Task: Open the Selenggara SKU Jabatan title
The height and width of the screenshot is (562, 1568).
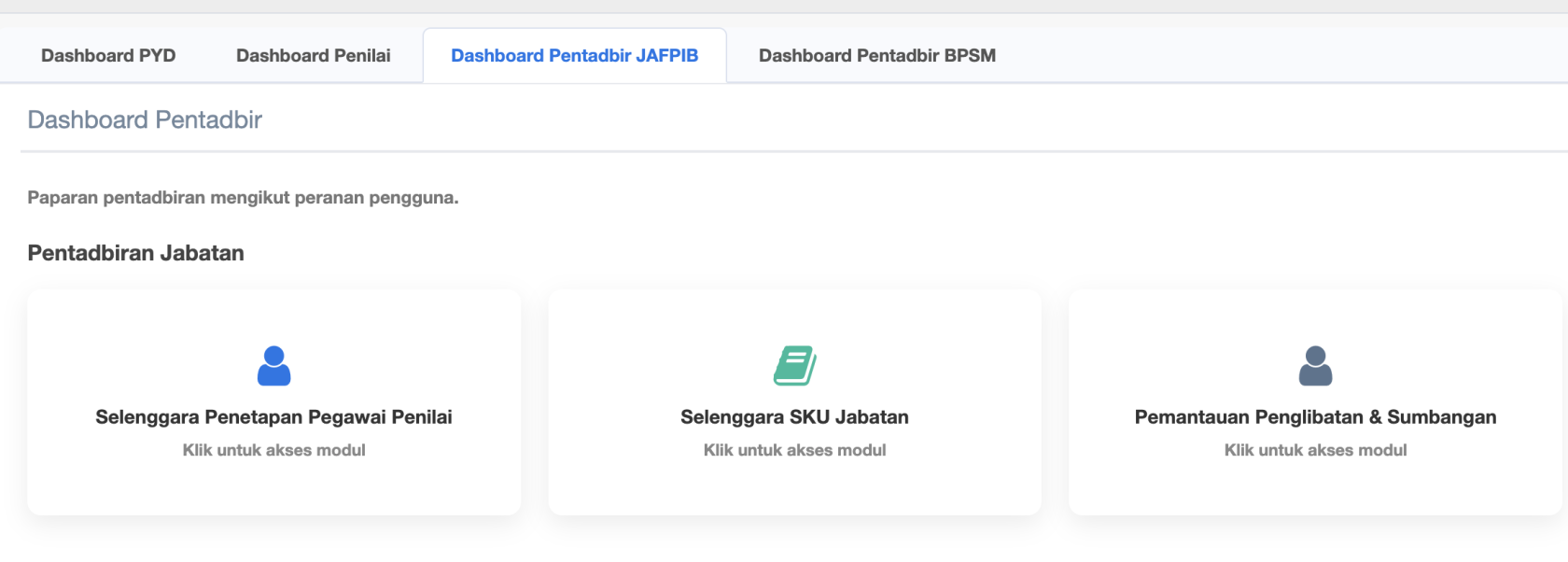Action: click(x=794, y=417)
